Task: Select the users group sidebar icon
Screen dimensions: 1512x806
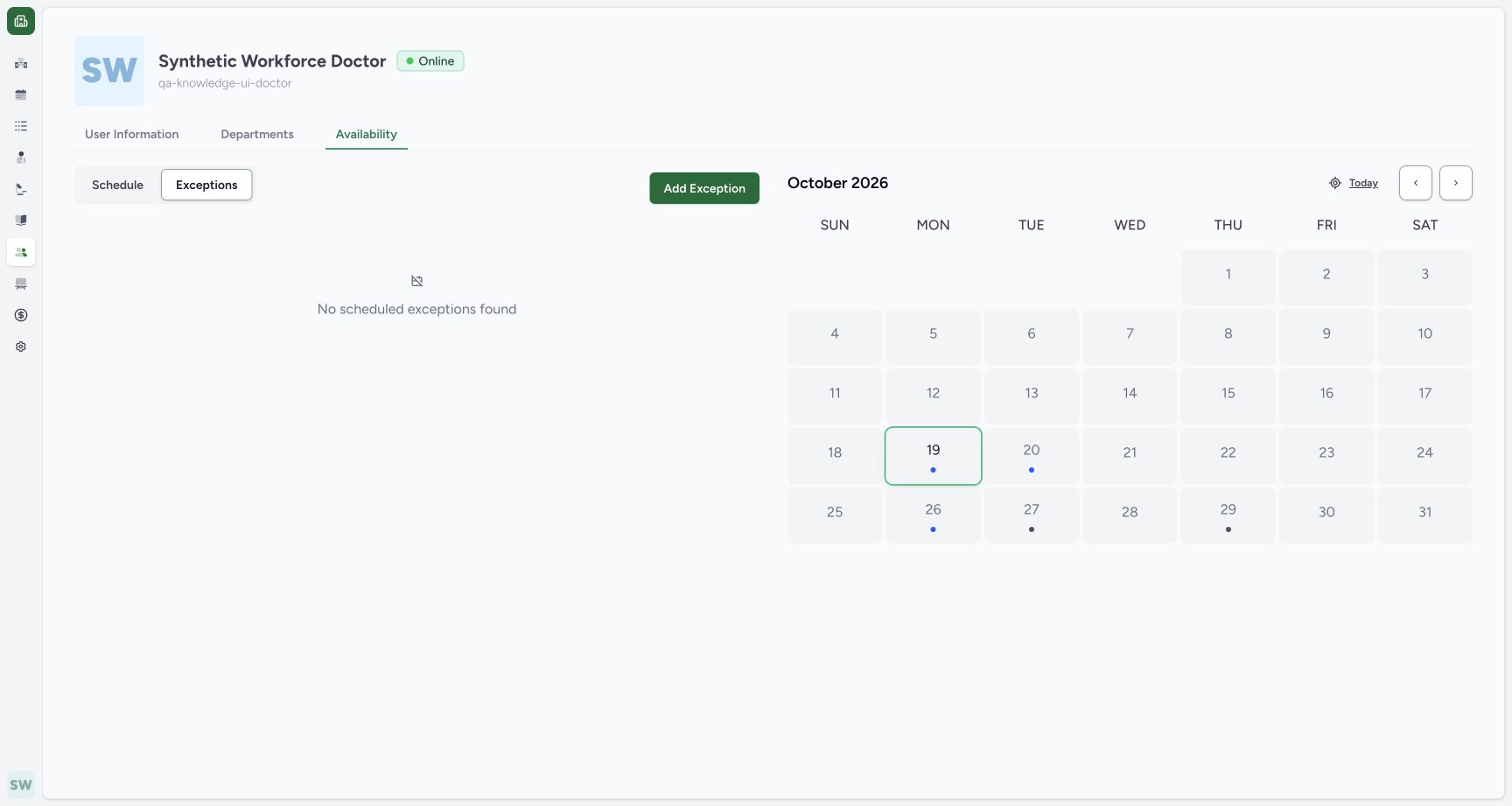Action: tap(21, 252)
